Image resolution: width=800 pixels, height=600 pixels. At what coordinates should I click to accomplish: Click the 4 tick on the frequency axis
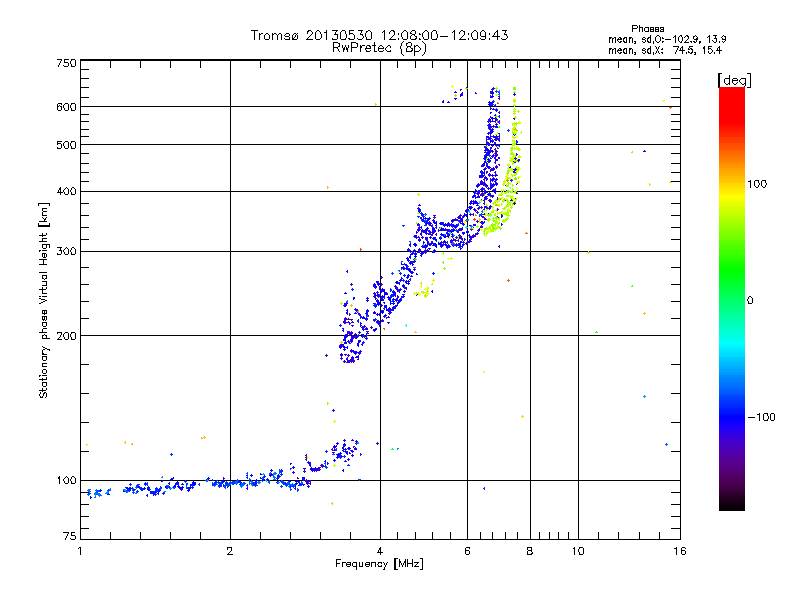(x=380, y=552)
